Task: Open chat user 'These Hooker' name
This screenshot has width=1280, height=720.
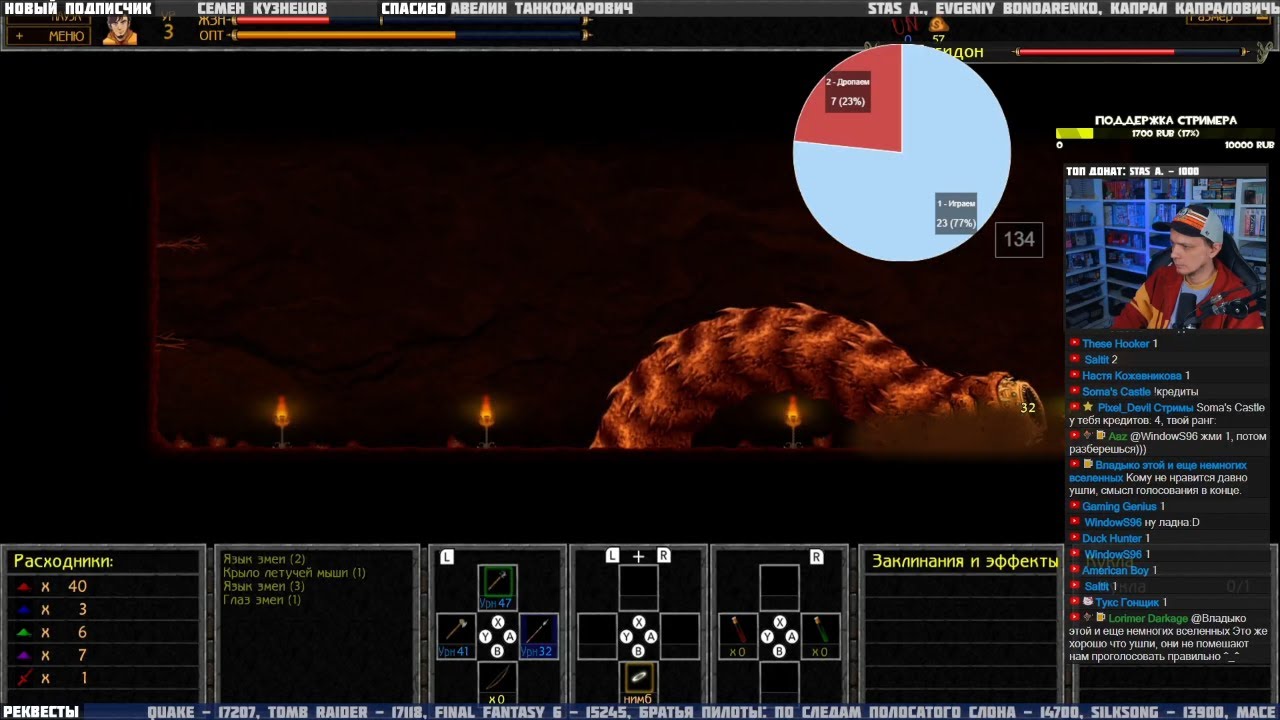Action: [x=1115, y=344]
